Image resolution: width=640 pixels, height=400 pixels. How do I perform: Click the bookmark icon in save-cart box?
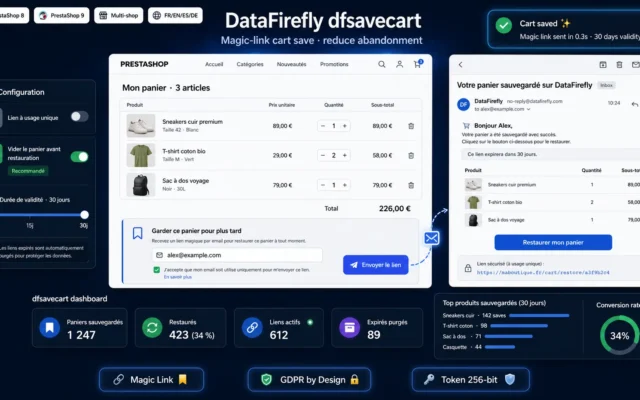pyautogui.click(x=138, y=233)
